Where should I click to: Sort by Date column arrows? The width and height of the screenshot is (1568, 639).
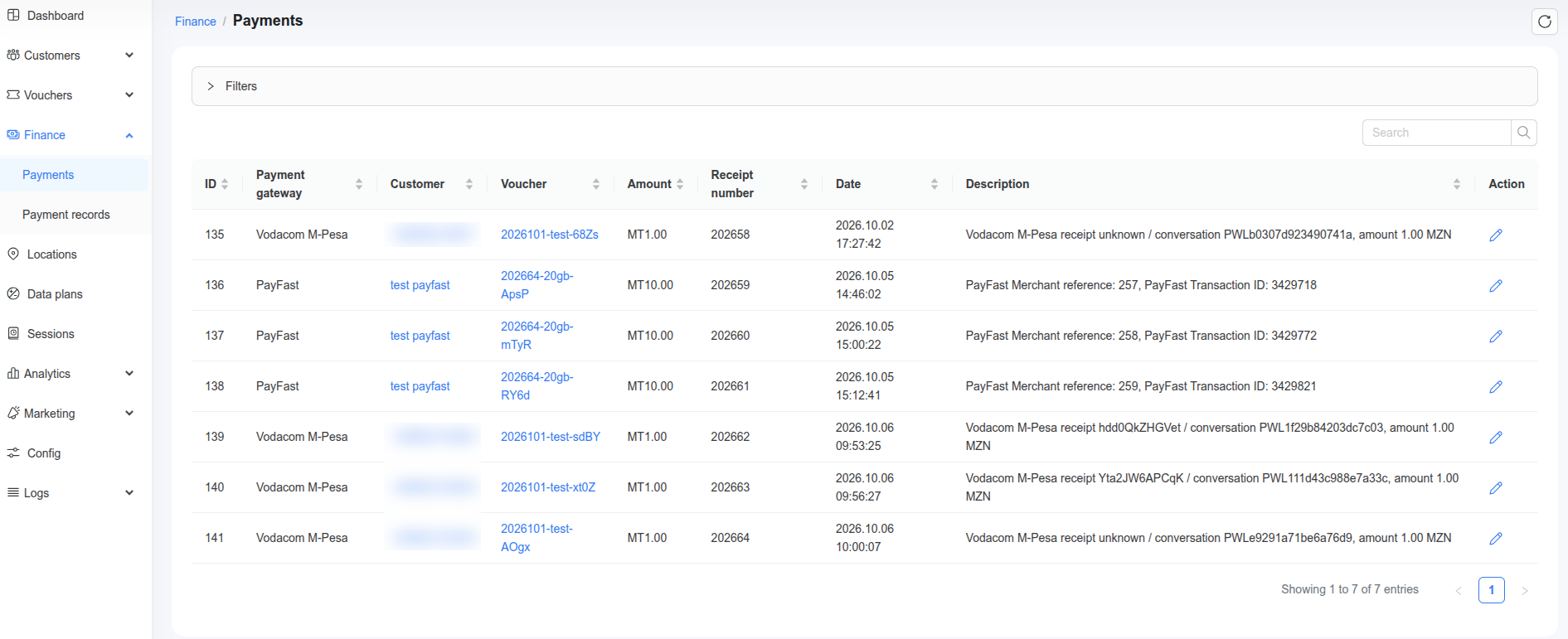tap(934, 184)
